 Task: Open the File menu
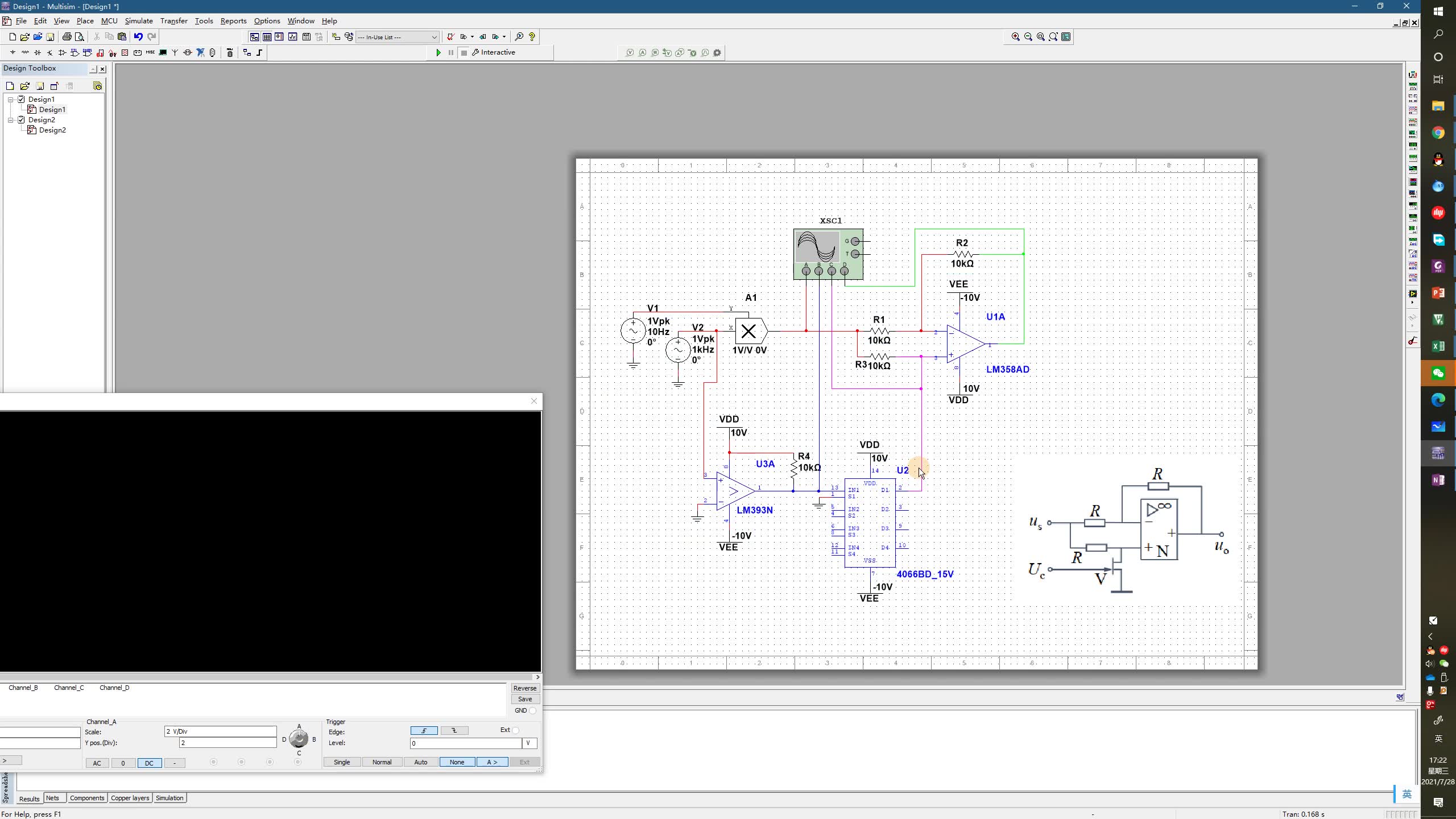(x=21, y=21)
